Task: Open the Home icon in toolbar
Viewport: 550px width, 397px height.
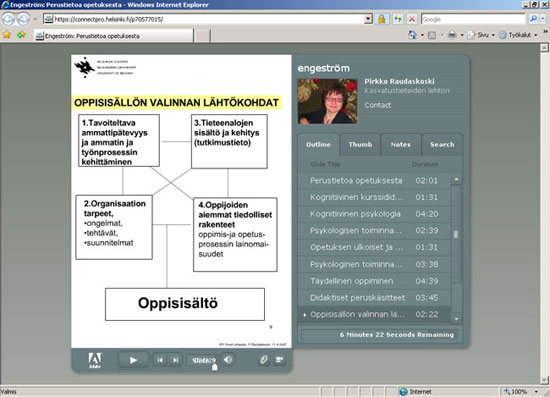Action: click(412, 35)
